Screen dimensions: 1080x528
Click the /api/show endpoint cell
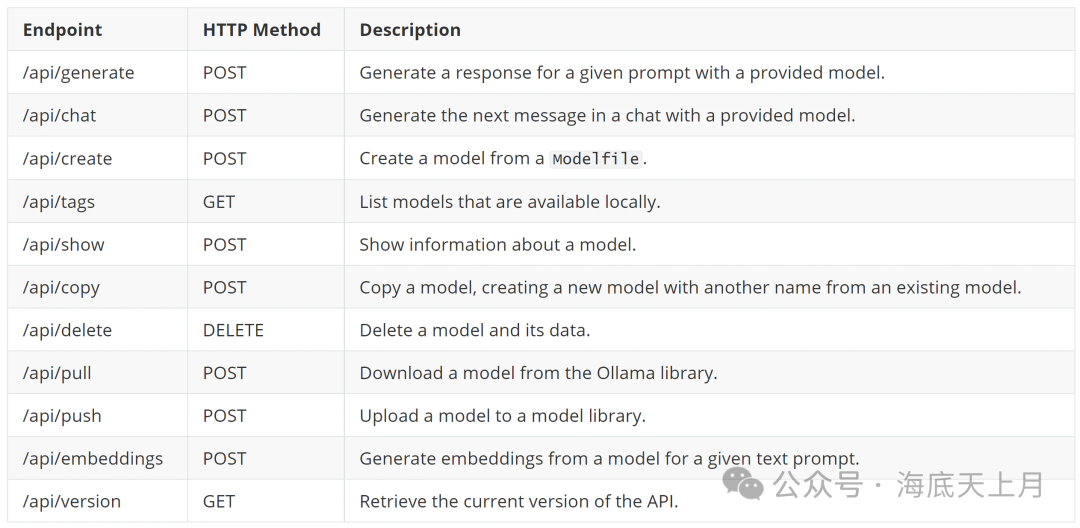[63, 245]
